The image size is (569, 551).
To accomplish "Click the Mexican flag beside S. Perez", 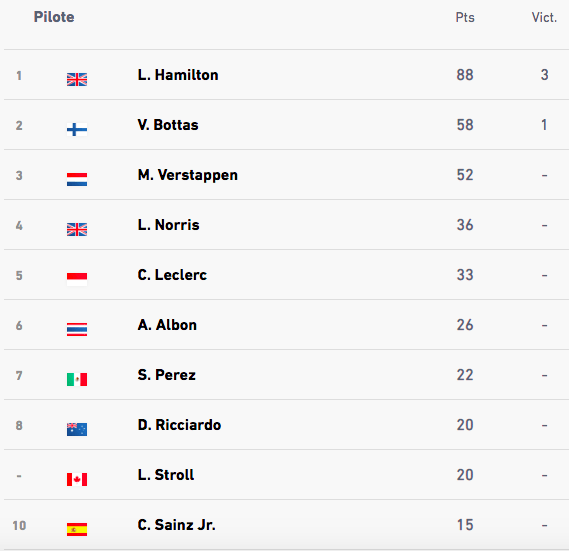I will click(x=77, y=379).
